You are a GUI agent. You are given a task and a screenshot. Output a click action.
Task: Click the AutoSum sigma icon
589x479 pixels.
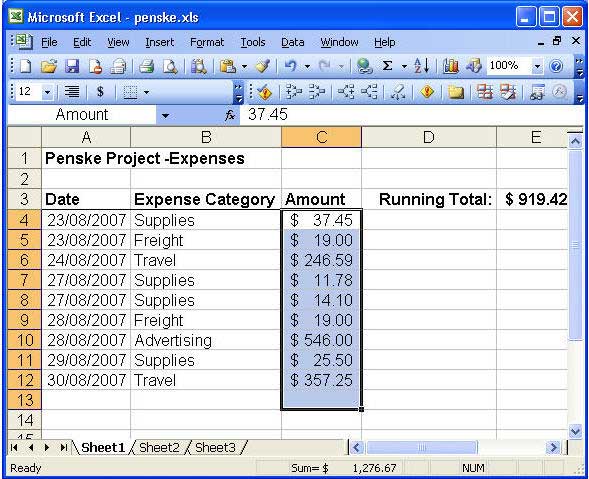(x=387, y=66)
